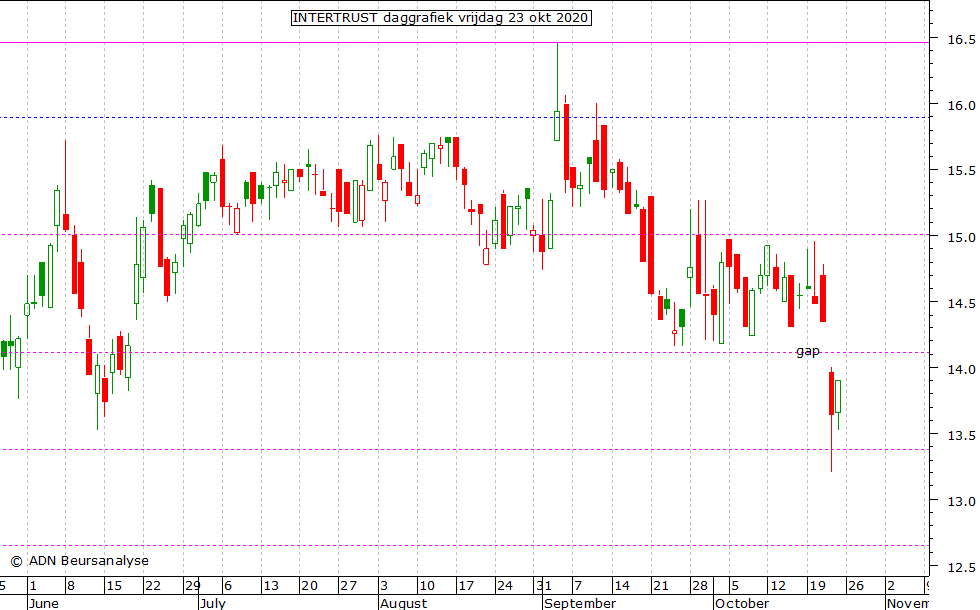980x610 pixels.
Task: Click the 14.0 price axis label
Action: pyautogui.click(x=961, y=369)
